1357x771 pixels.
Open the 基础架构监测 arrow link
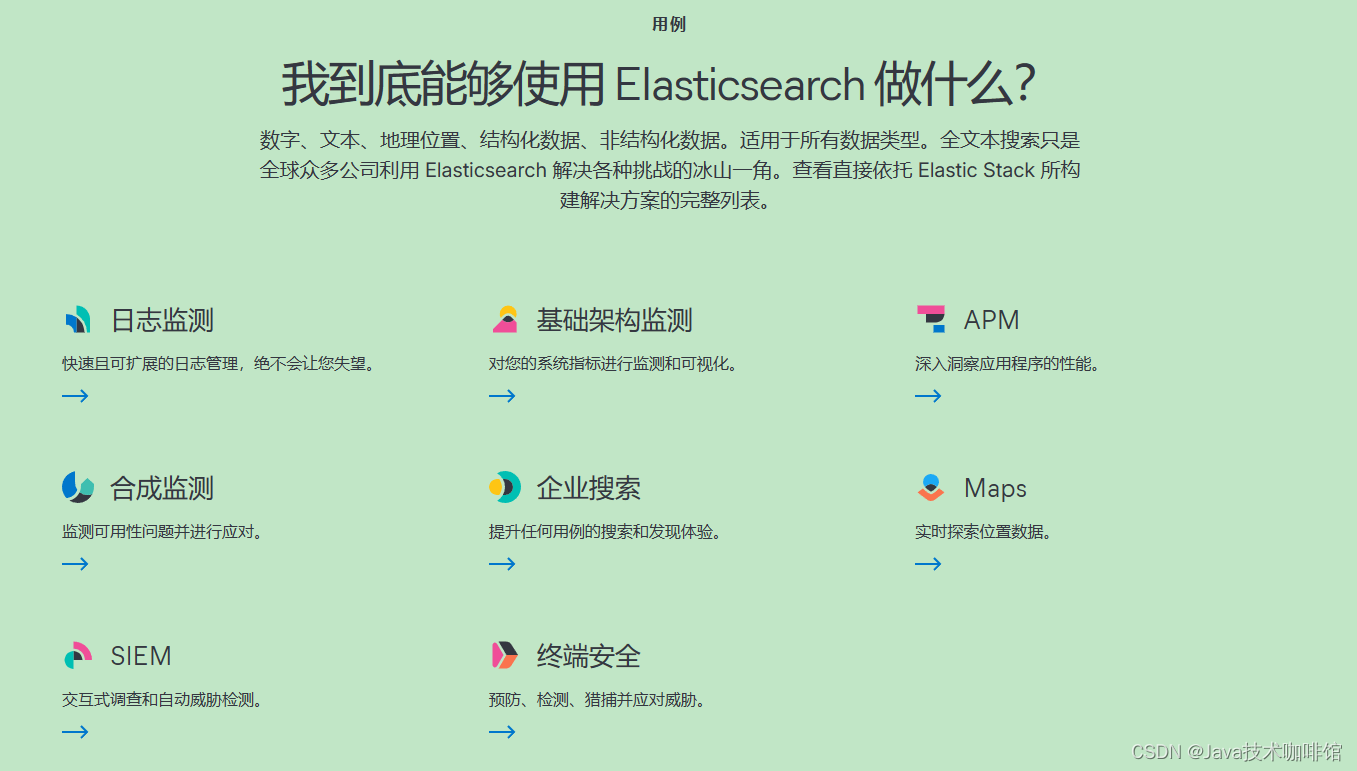pos(502,395)
